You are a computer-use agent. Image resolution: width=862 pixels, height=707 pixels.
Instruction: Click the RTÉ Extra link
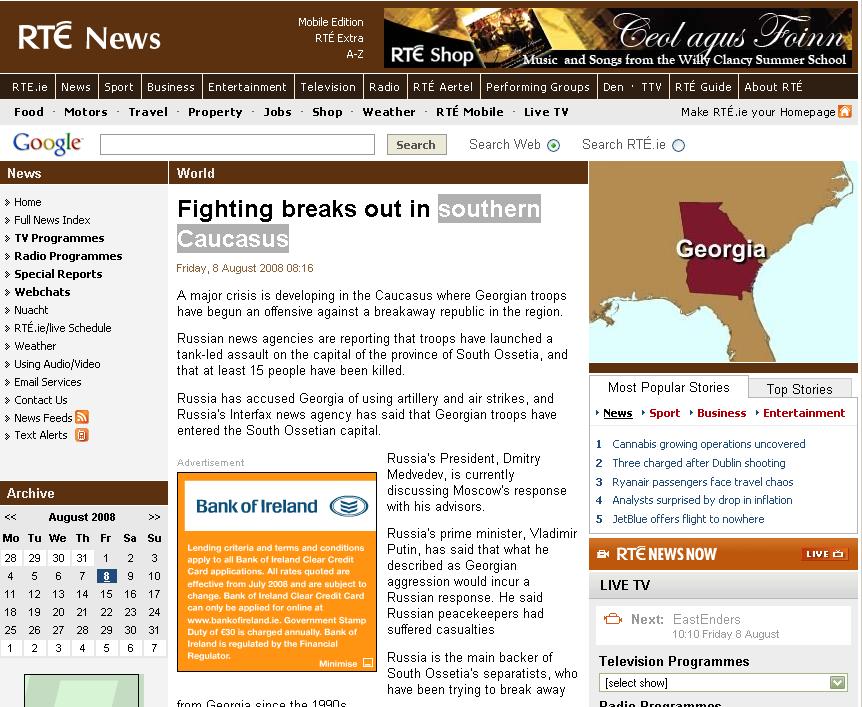coord(339,38)
